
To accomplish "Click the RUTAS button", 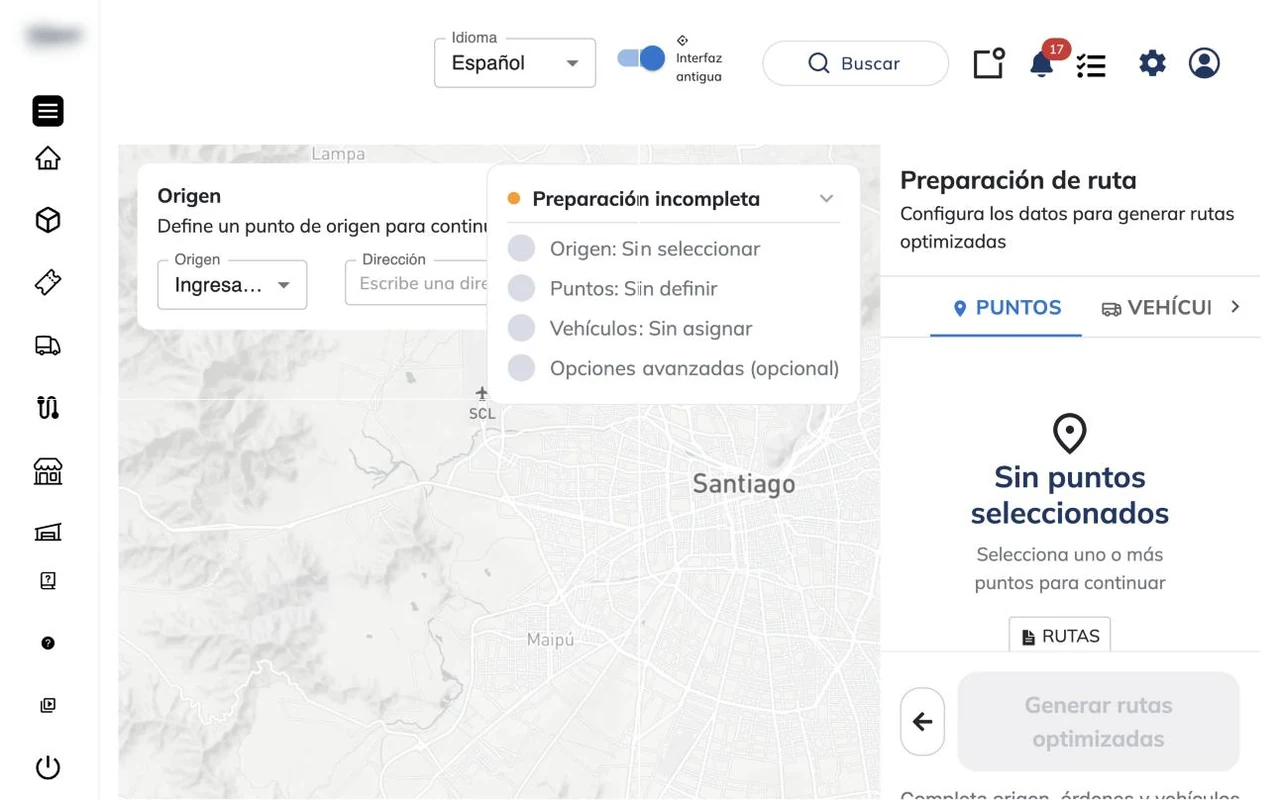I will [x=1059, y=635].
